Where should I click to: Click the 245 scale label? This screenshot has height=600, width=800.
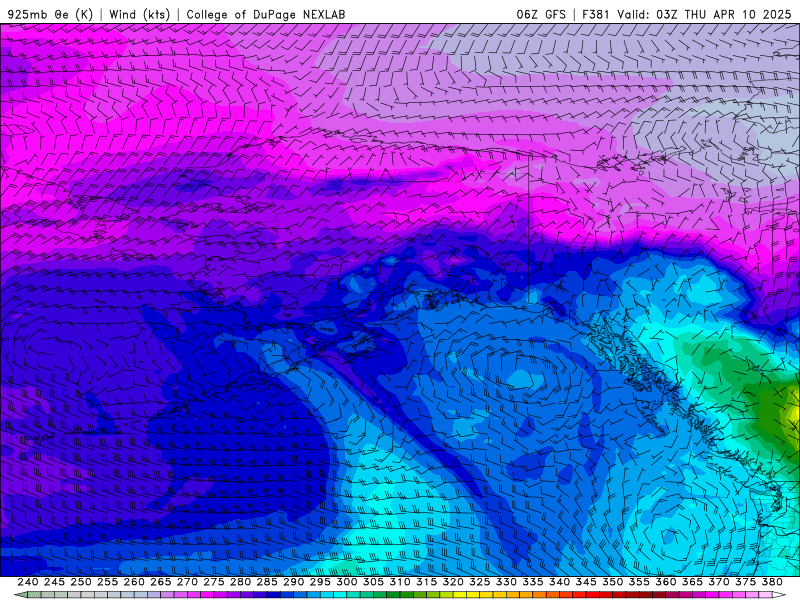(x=54, y=582)
